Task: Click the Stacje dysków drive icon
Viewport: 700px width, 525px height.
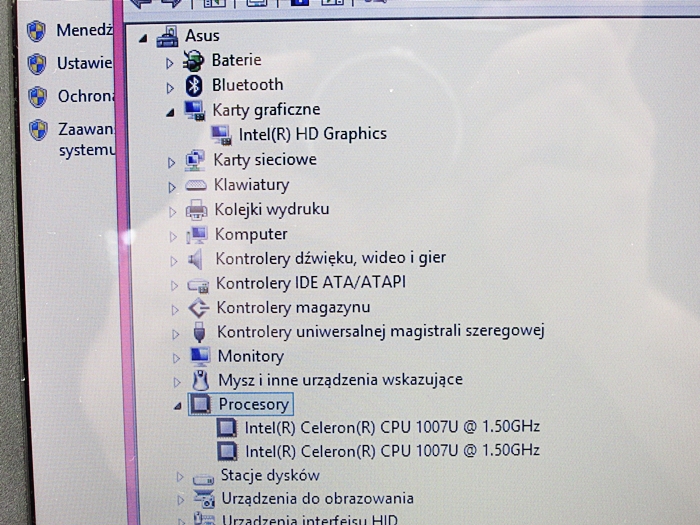Action: point(203,480)
